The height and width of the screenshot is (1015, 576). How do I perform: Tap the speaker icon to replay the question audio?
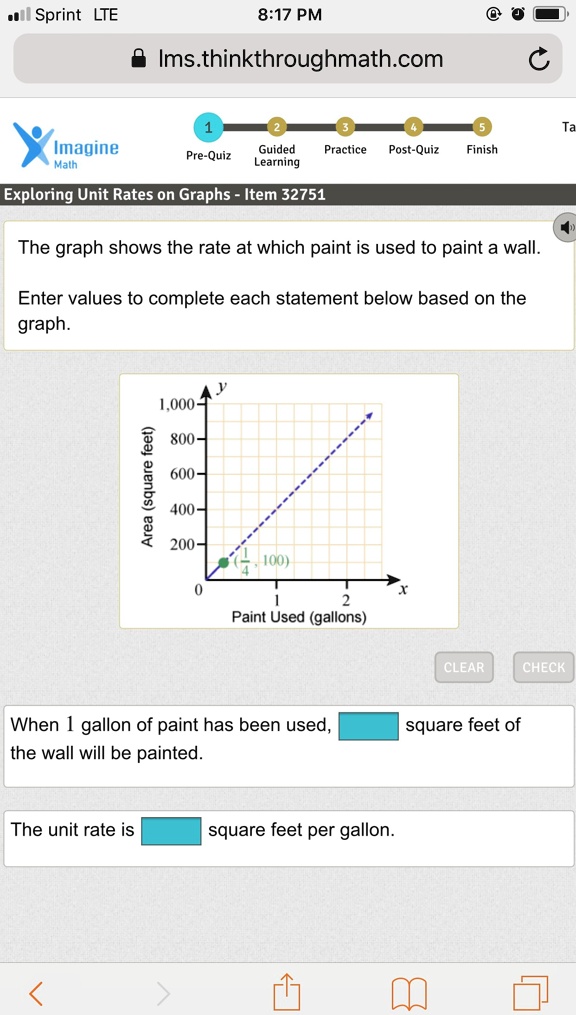(566, 227)
